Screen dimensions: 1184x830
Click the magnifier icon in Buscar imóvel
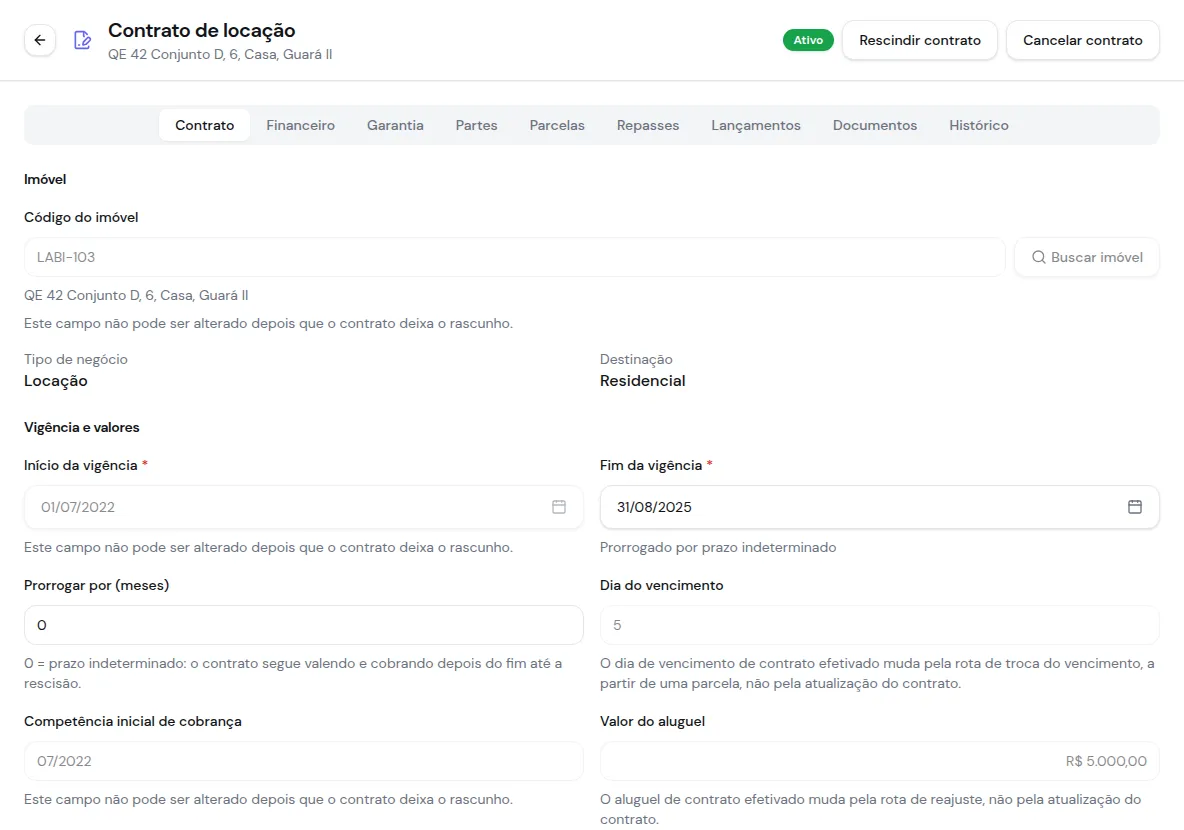pyautogui.click(x=1039, y=257)
